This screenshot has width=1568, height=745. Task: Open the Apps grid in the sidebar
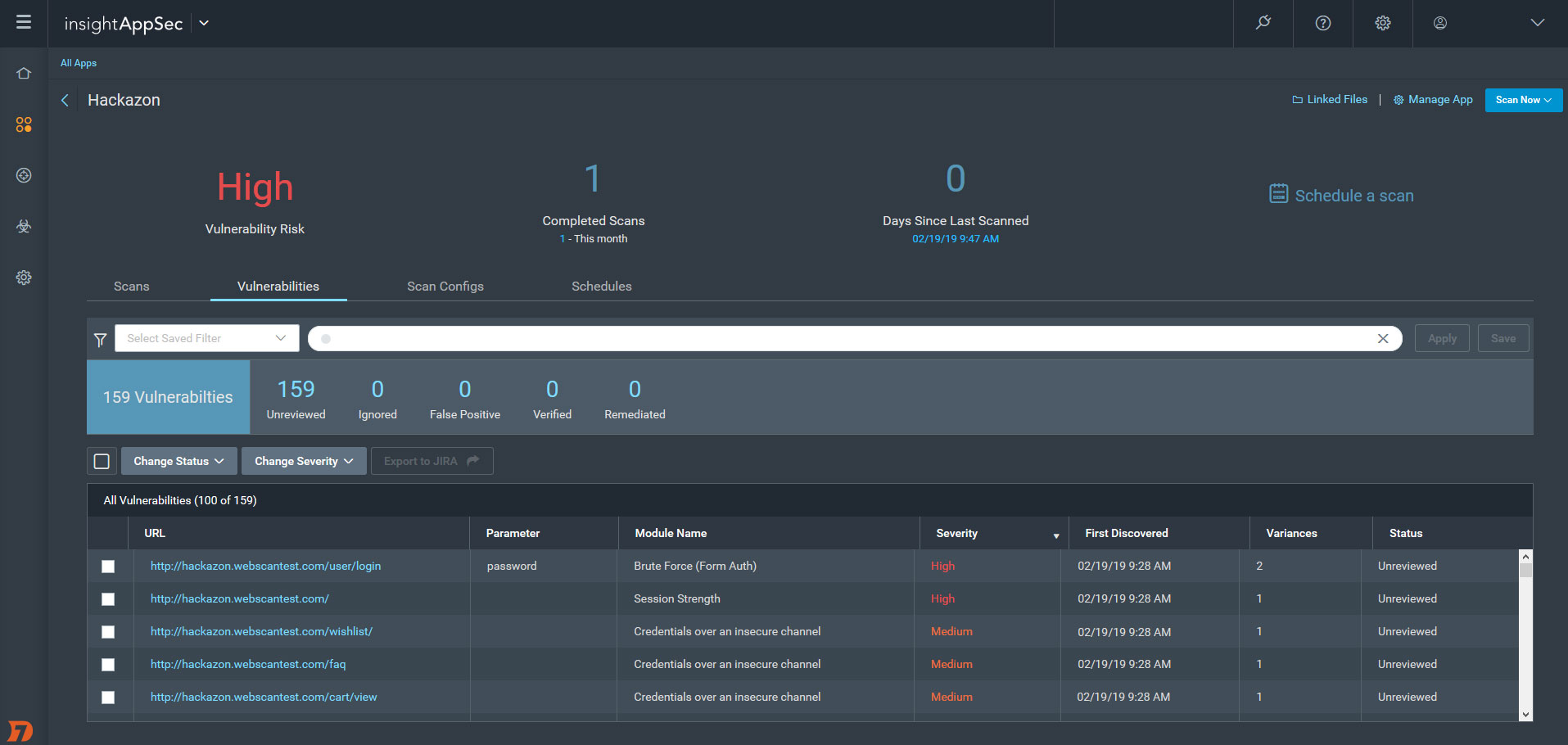[x=24, y=124]
